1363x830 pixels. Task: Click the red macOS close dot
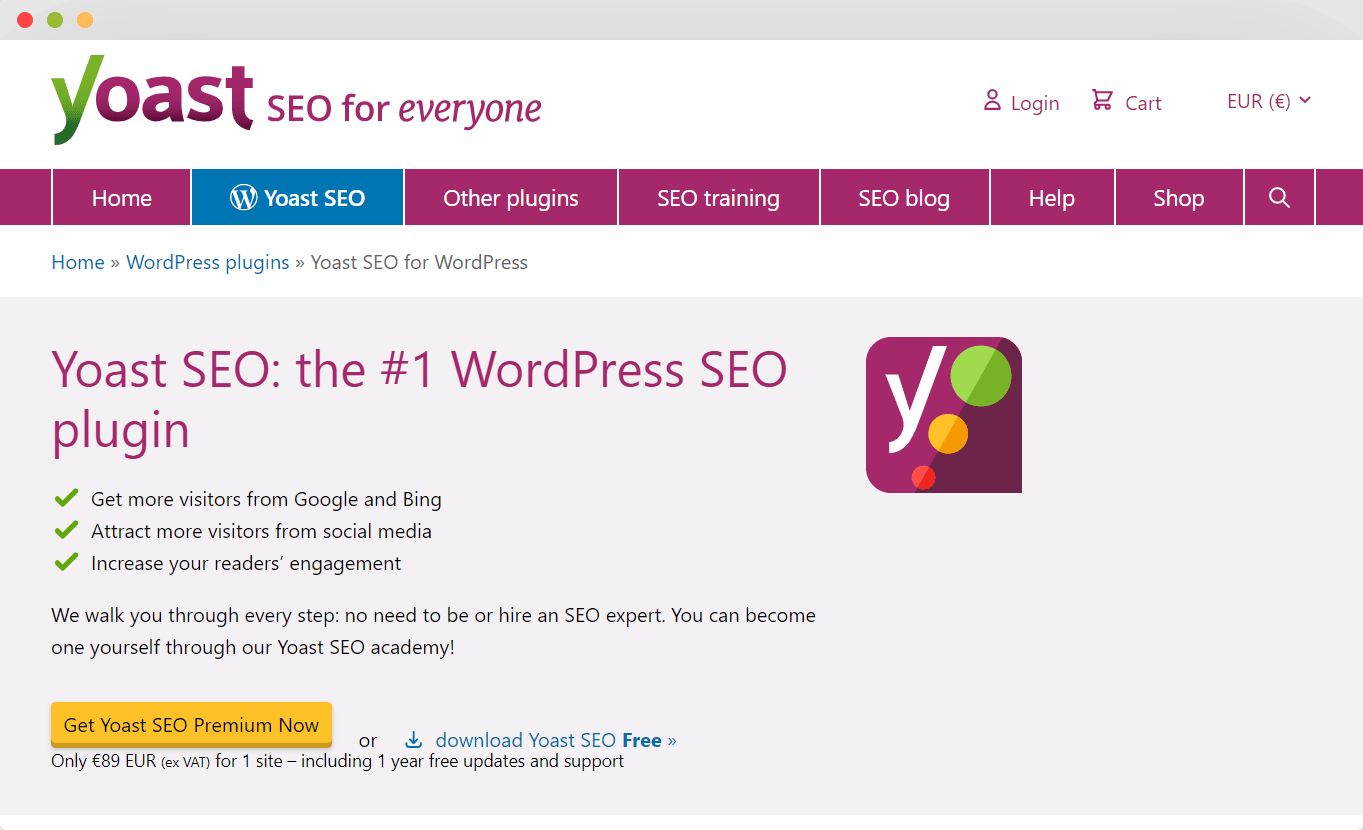click(x=25, y=20)
